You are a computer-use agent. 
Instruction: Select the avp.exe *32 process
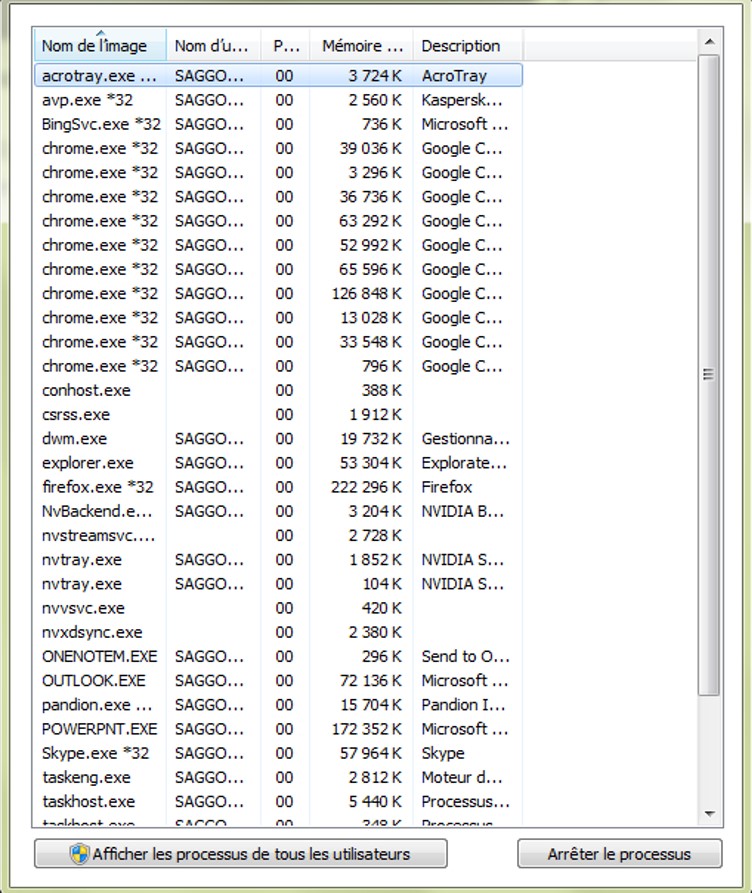[279, 100]
